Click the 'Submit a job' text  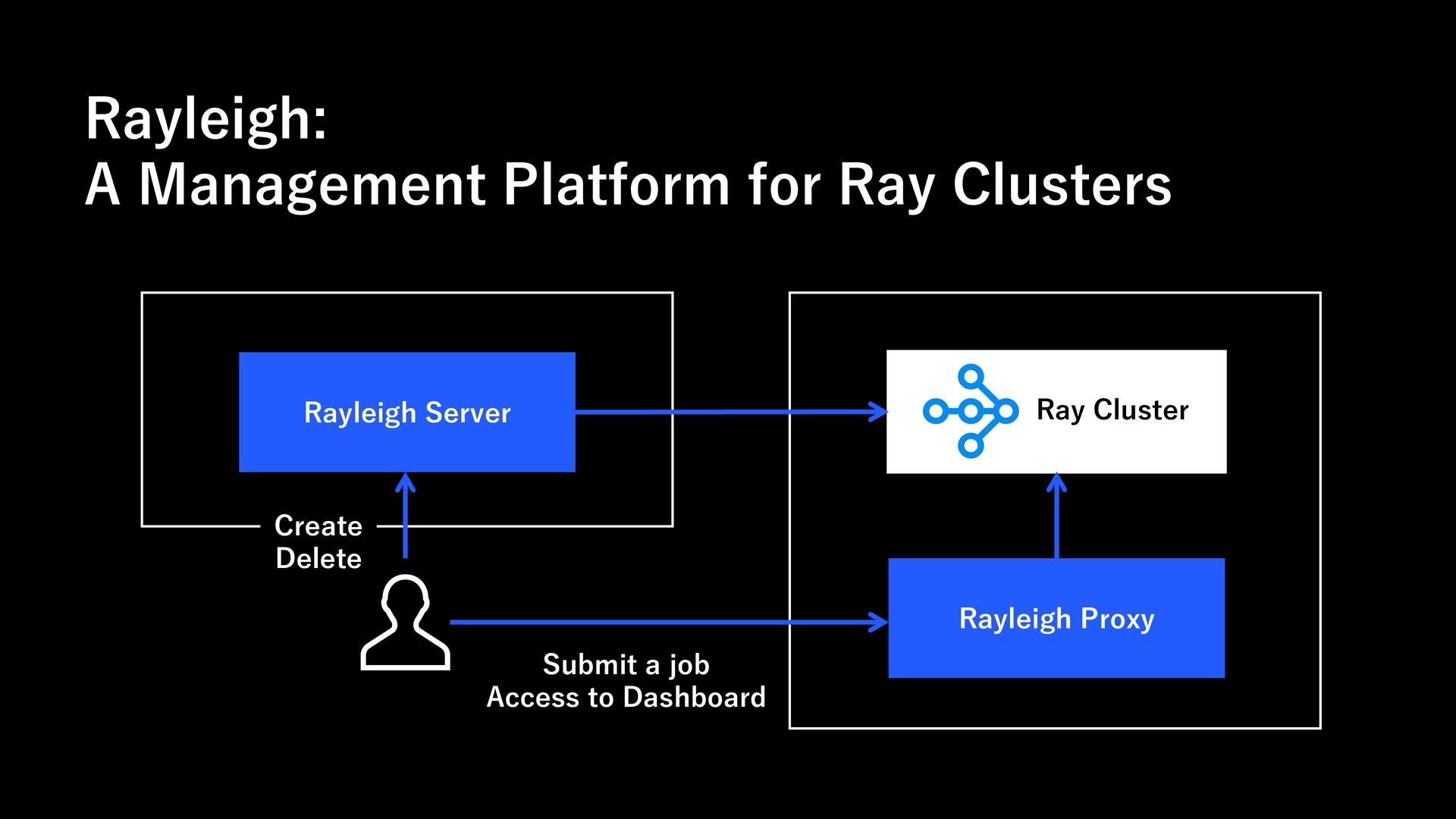click(626, 665)
